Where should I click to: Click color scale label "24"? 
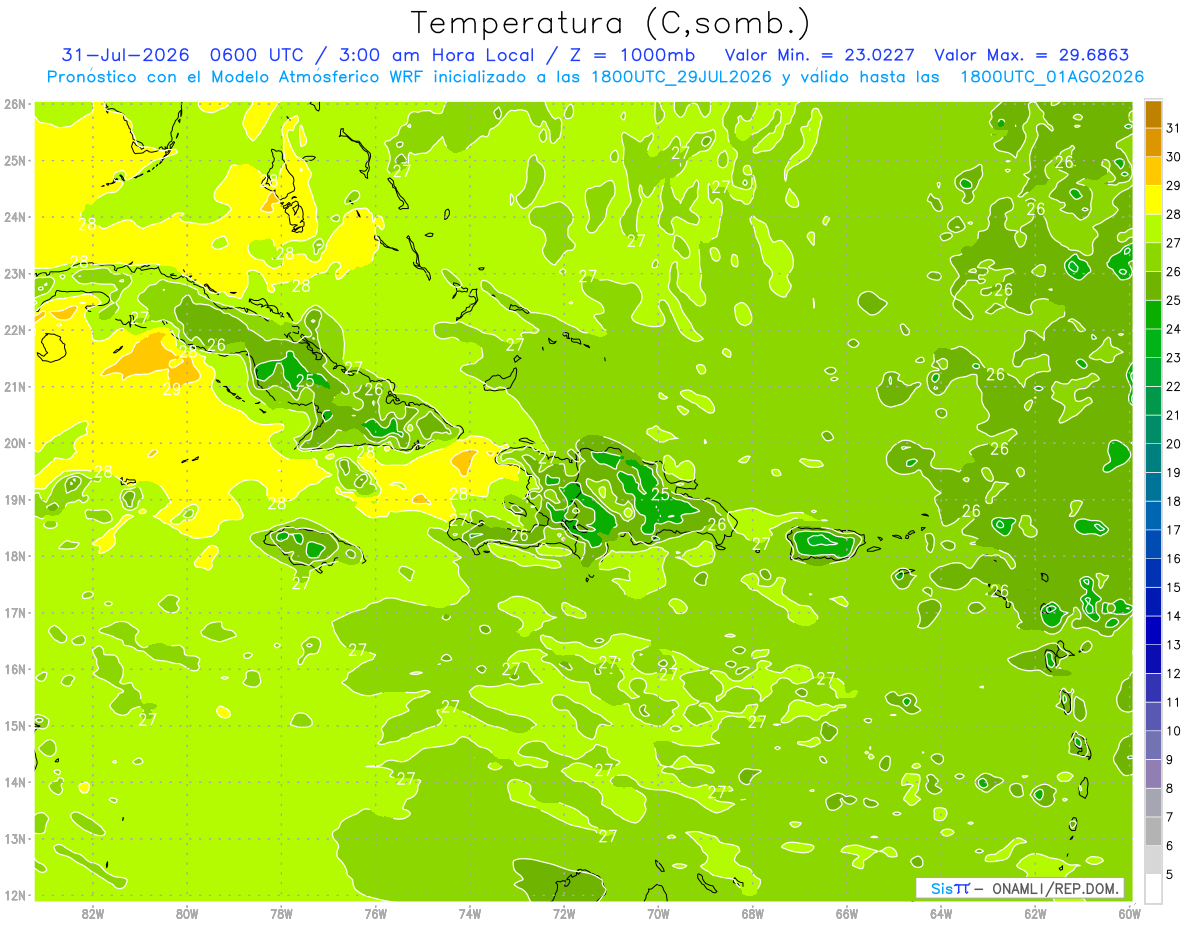point(1174,328)
